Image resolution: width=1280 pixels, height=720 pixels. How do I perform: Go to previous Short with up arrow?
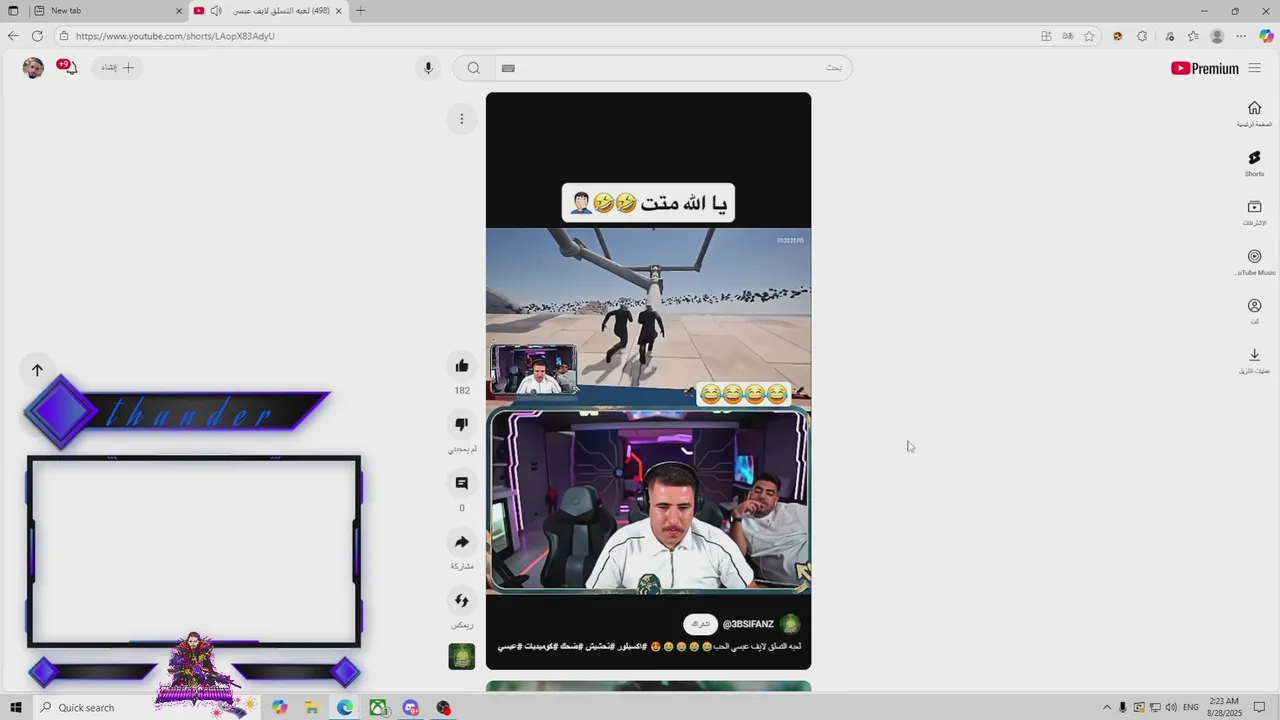(x=37, y=370)
